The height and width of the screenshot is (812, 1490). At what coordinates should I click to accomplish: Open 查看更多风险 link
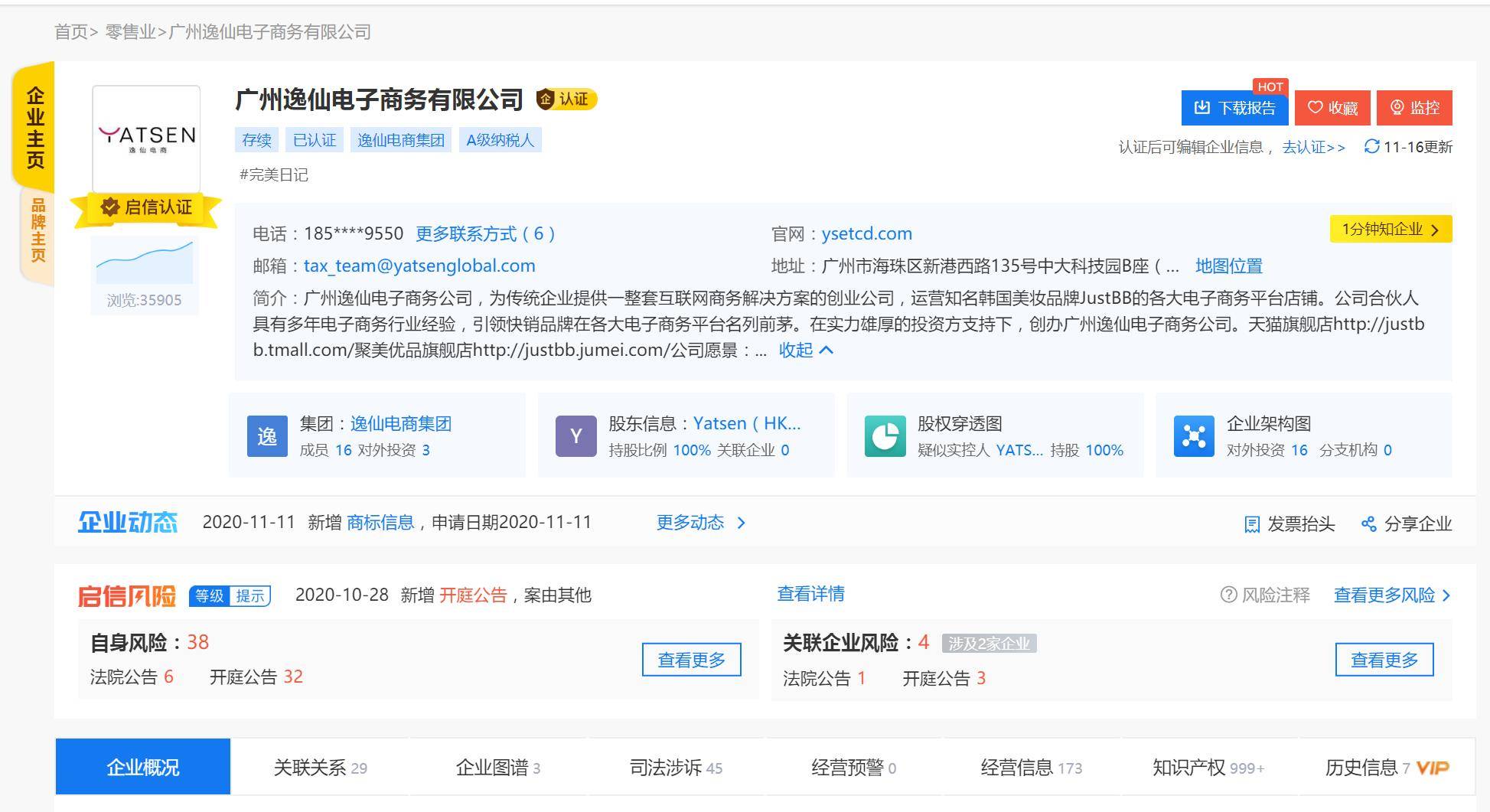click(x=1392, y=595)
